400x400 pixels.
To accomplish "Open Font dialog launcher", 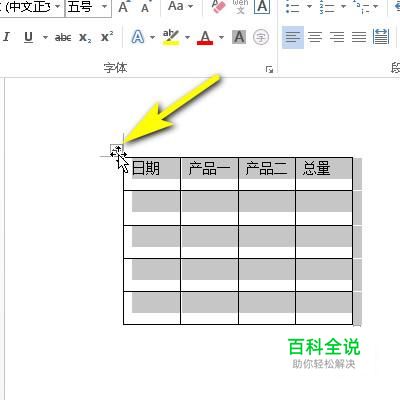I will coord(269,69).
